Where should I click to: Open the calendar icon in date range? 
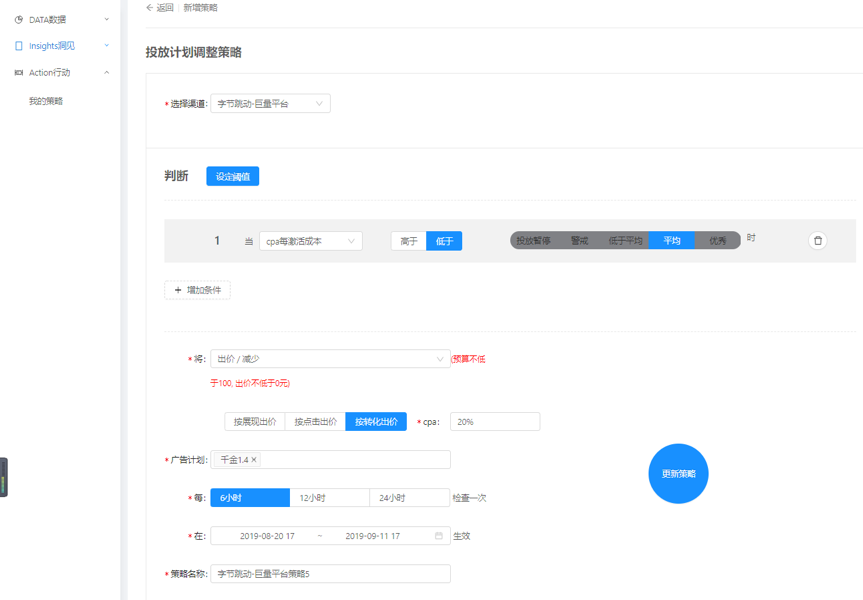coord(438,536)
